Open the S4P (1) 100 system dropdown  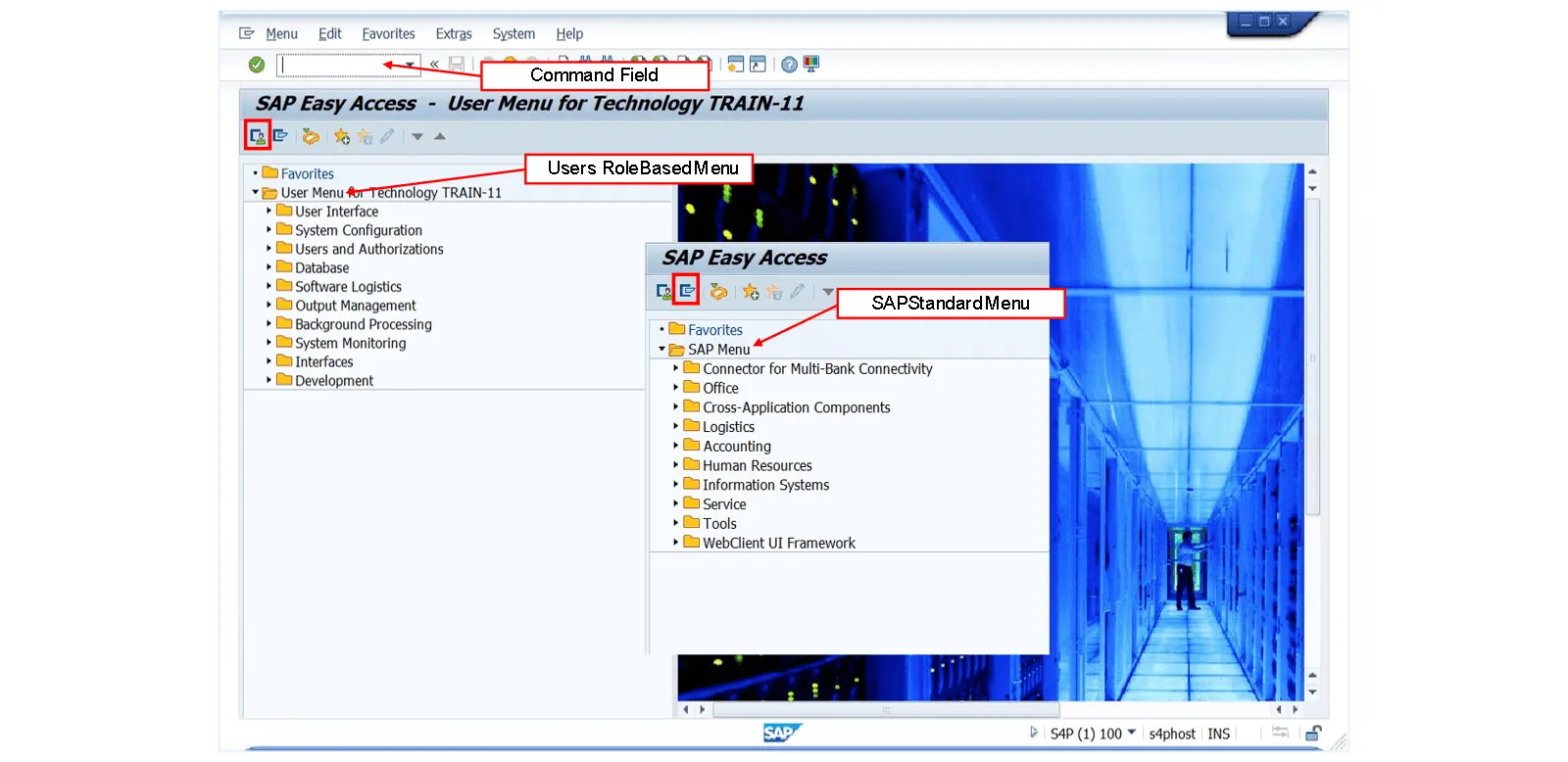1132,733
